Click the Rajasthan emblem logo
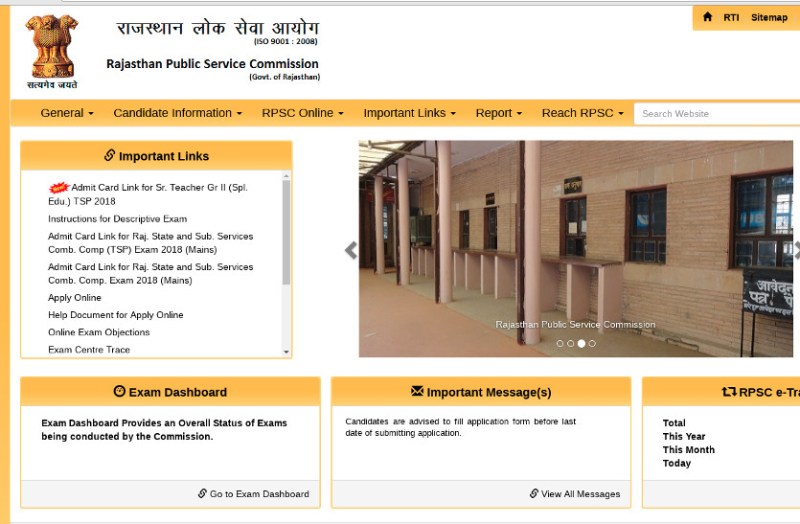Screen dimensions: 800x524 pos(50,50)
